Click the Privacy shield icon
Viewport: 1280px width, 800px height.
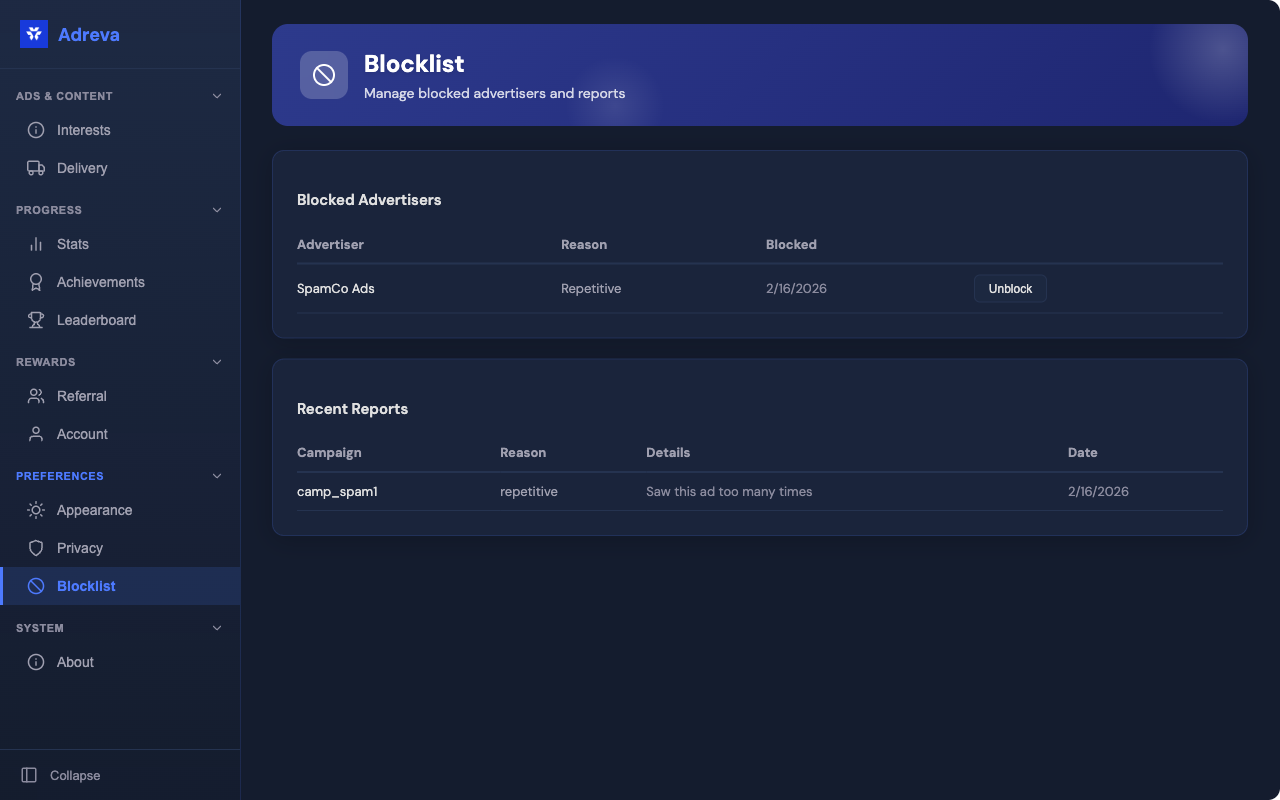pos(36,548)
